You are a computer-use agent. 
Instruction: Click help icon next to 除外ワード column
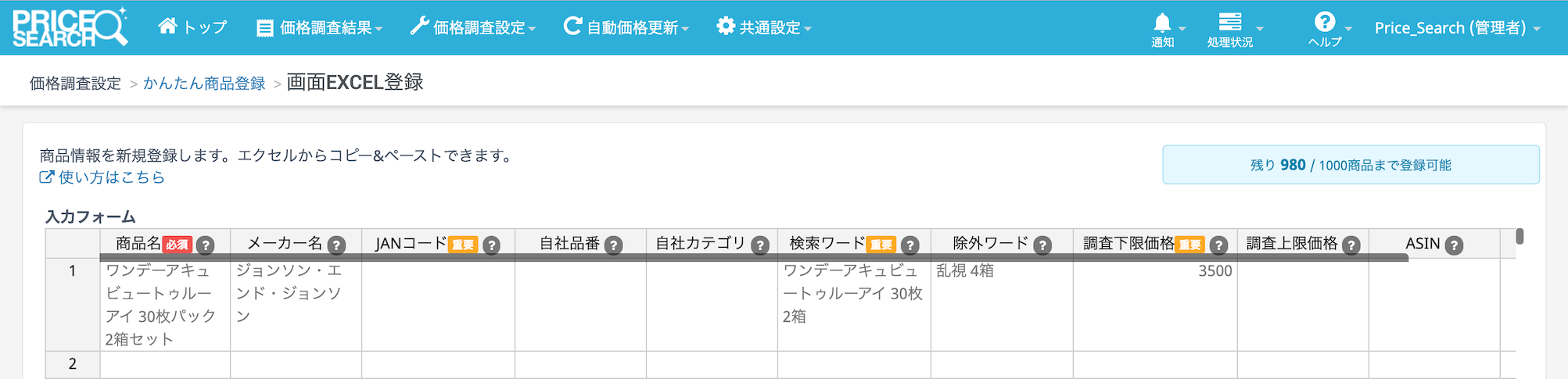[1042, 245]
